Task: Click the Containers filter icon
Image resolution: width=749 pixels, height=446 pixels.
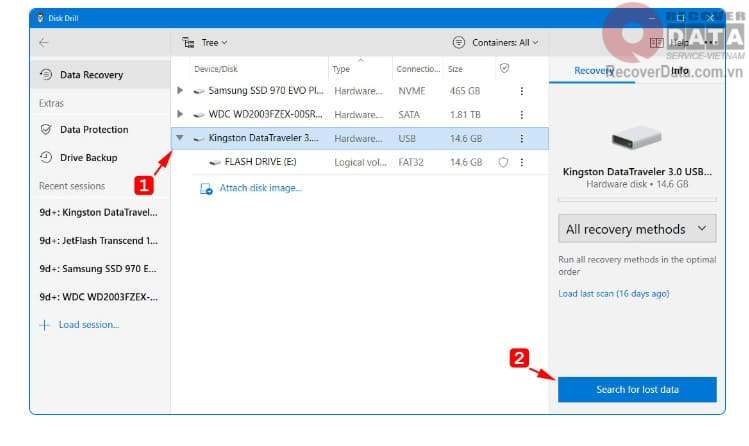Action: [x=459, y=42]
